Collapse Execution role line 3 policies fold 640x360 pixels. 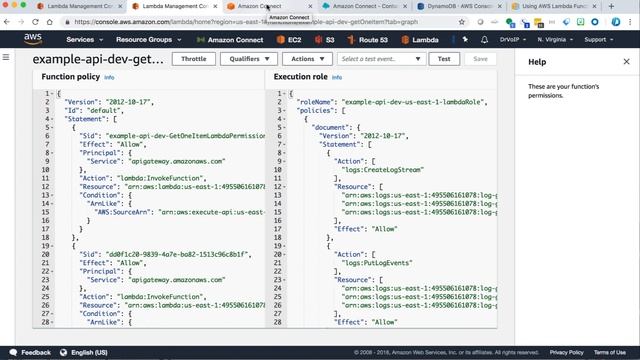284,111
